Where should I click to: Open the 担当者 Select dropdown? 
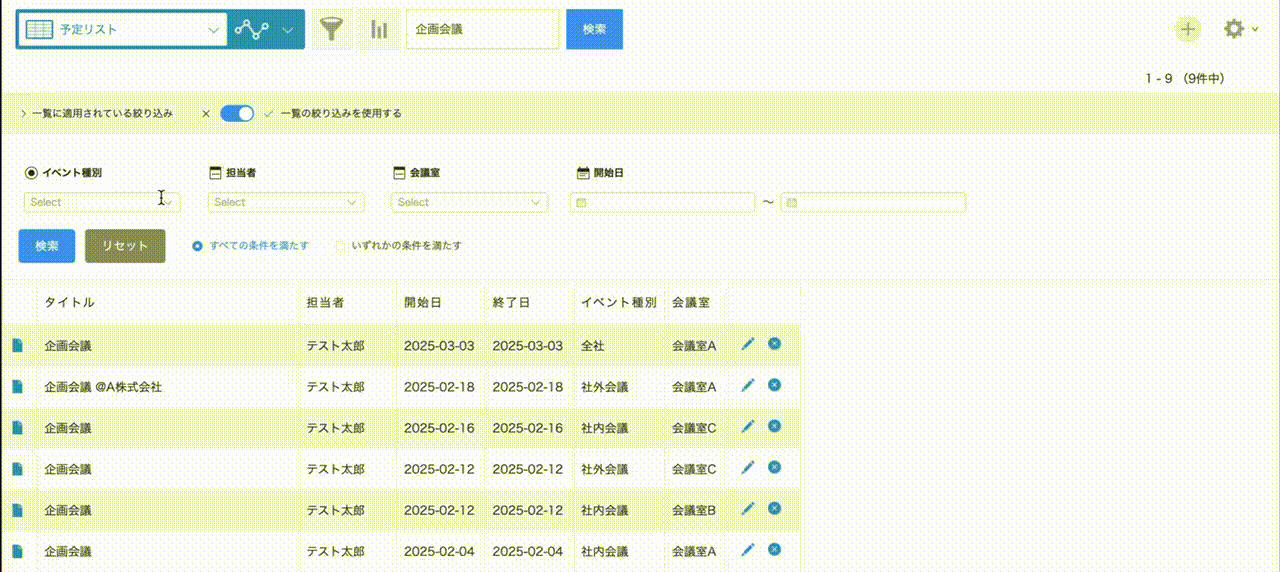(x=285, y=202)
